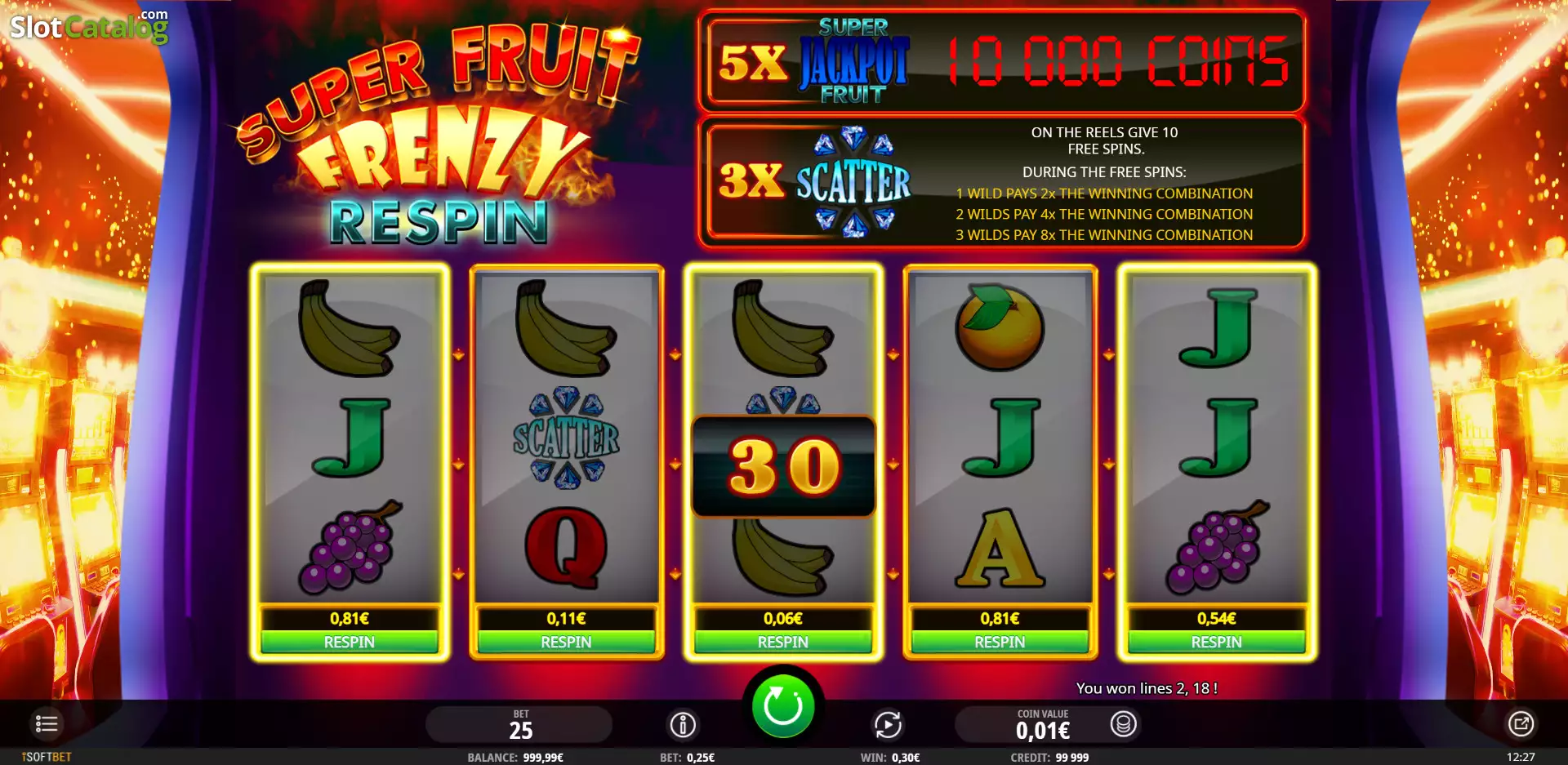Click the coin stack icon

coord(1124,723)
